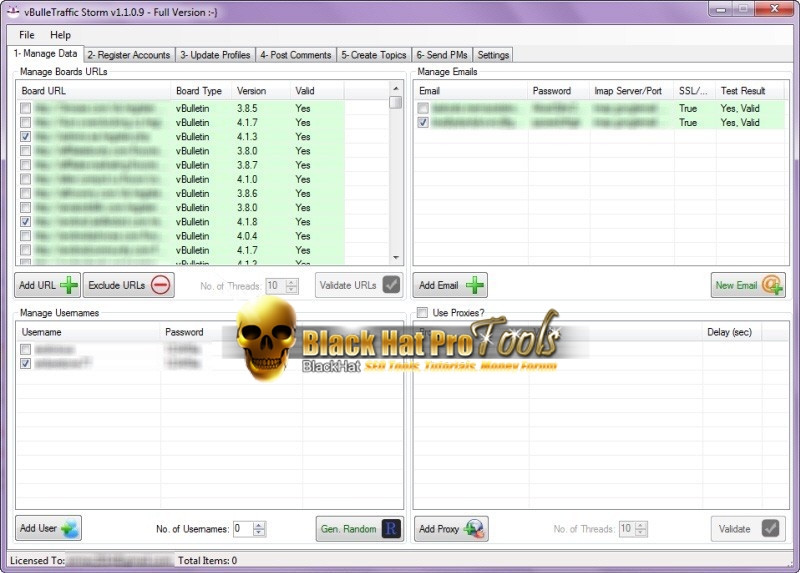Close the vBulleTraffic Storm window
The width and height of the screenshot is (800, 573).
(773, 9)
